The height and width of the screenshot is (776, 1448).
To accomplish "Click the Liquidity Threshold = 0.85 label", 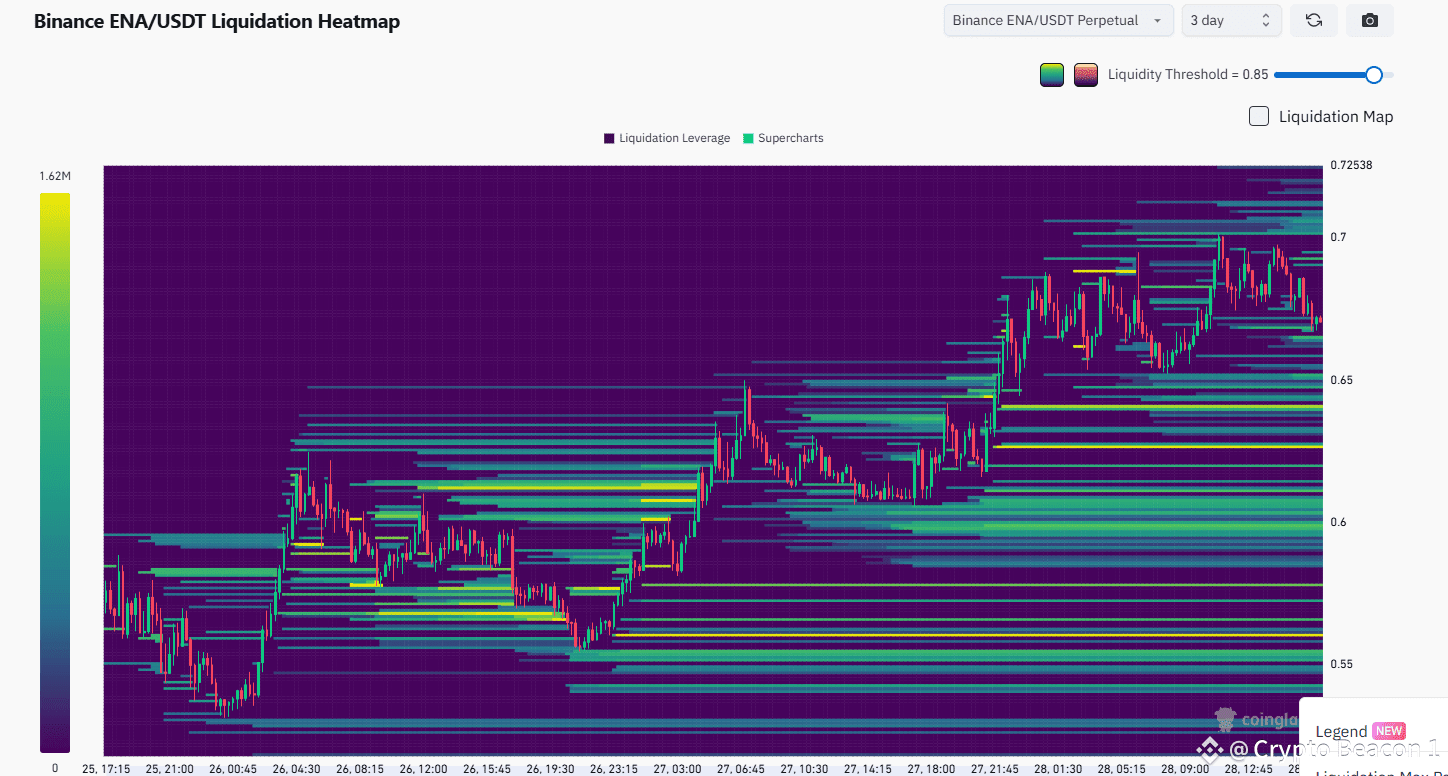I will pos(1188,74).
